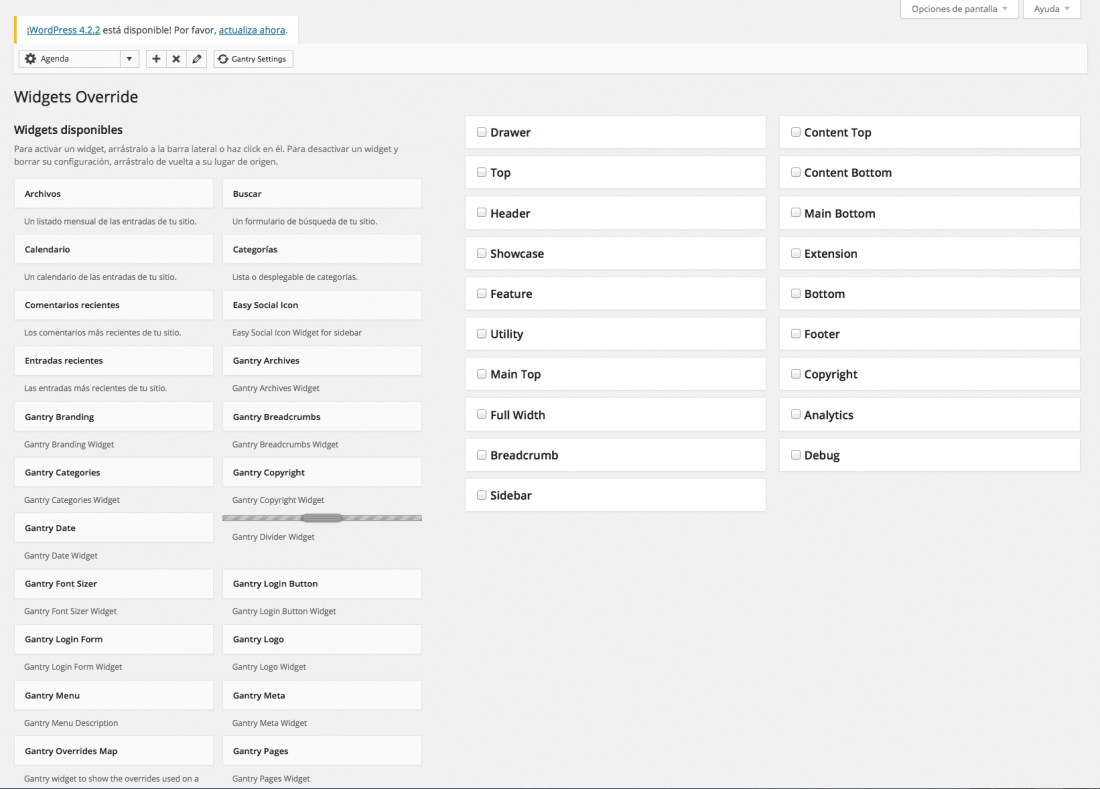Expand the Opciones de pantalla panel
Screen dimensions: 1100x789
tap(959, 9)
